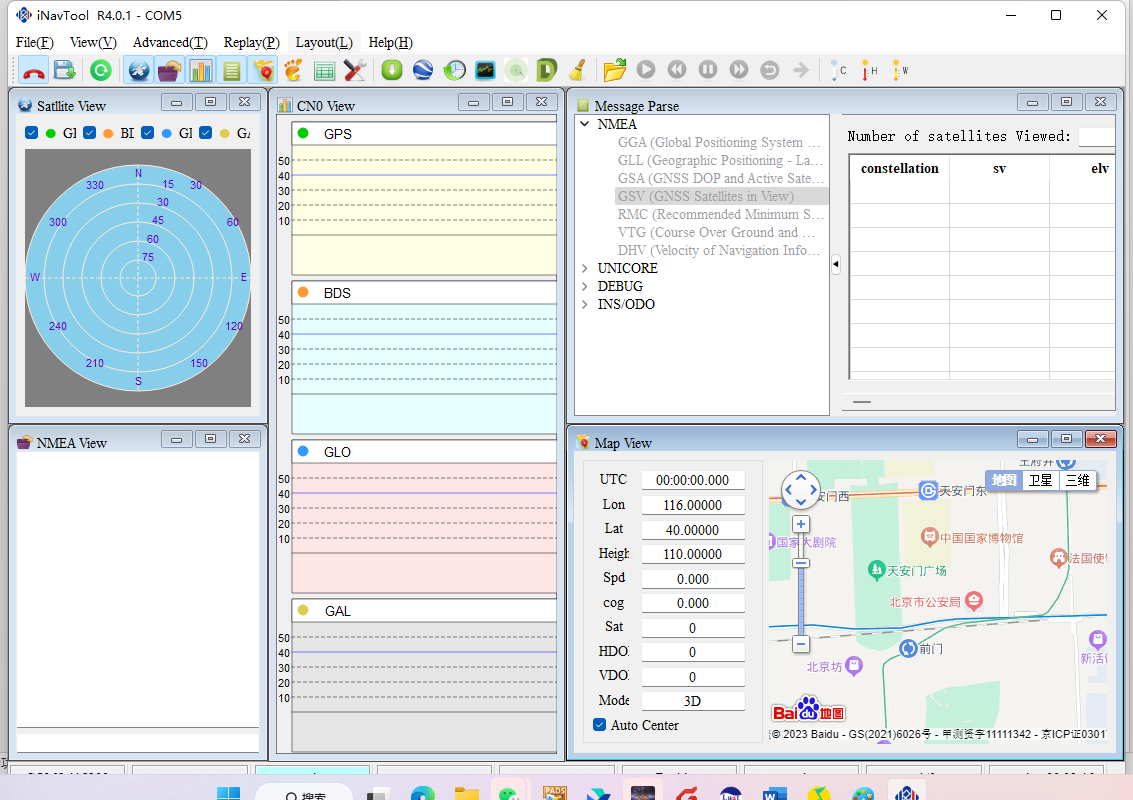
Task: Click the broom clear icon in toolbar
Action: coord(577,70)
